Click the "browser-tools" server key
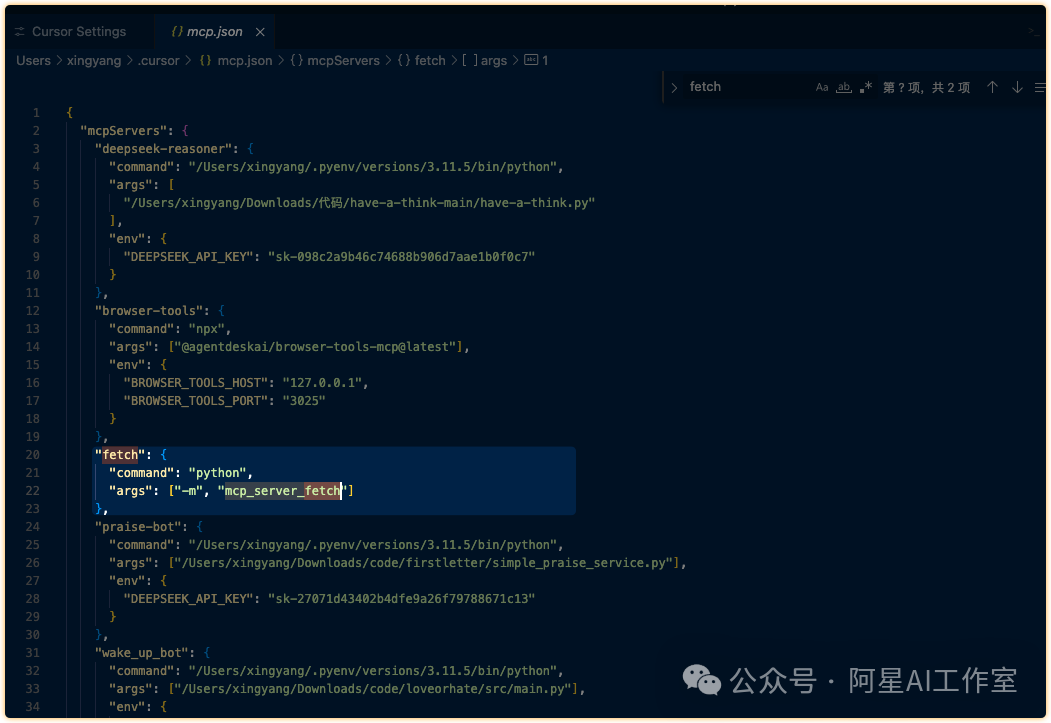The image size is (1051, 723). (150, 311)
